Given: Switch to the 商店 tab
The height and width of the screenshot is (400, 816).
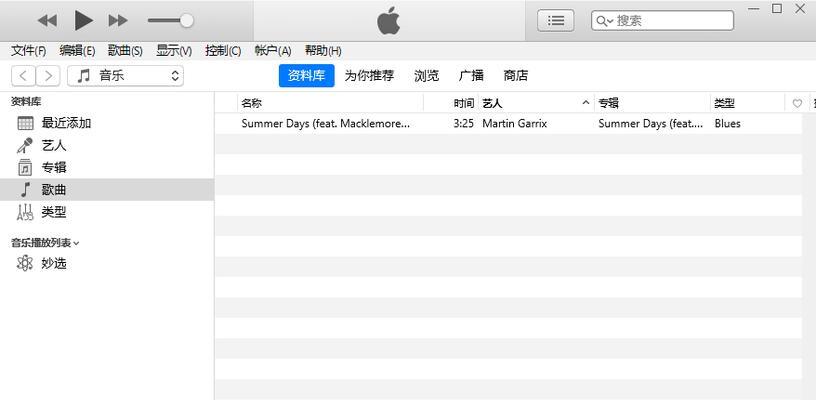Looking at the screenshot, I should [516, 76].
